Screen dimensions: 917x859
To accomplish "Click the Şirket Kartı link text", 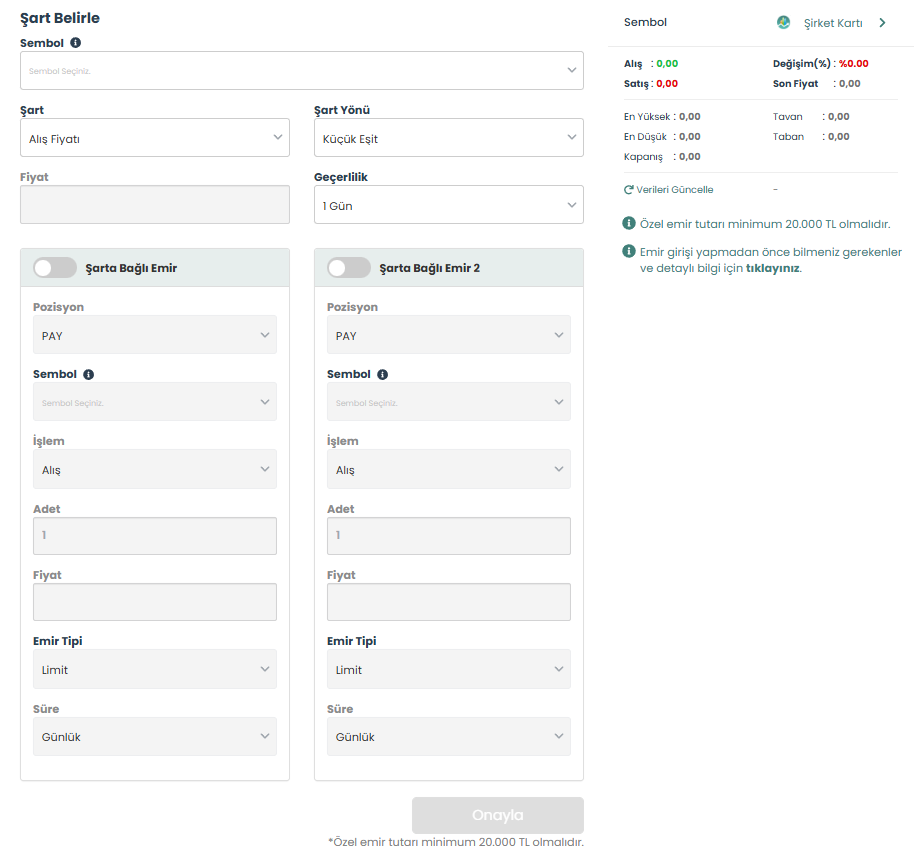I will point(833,23).
